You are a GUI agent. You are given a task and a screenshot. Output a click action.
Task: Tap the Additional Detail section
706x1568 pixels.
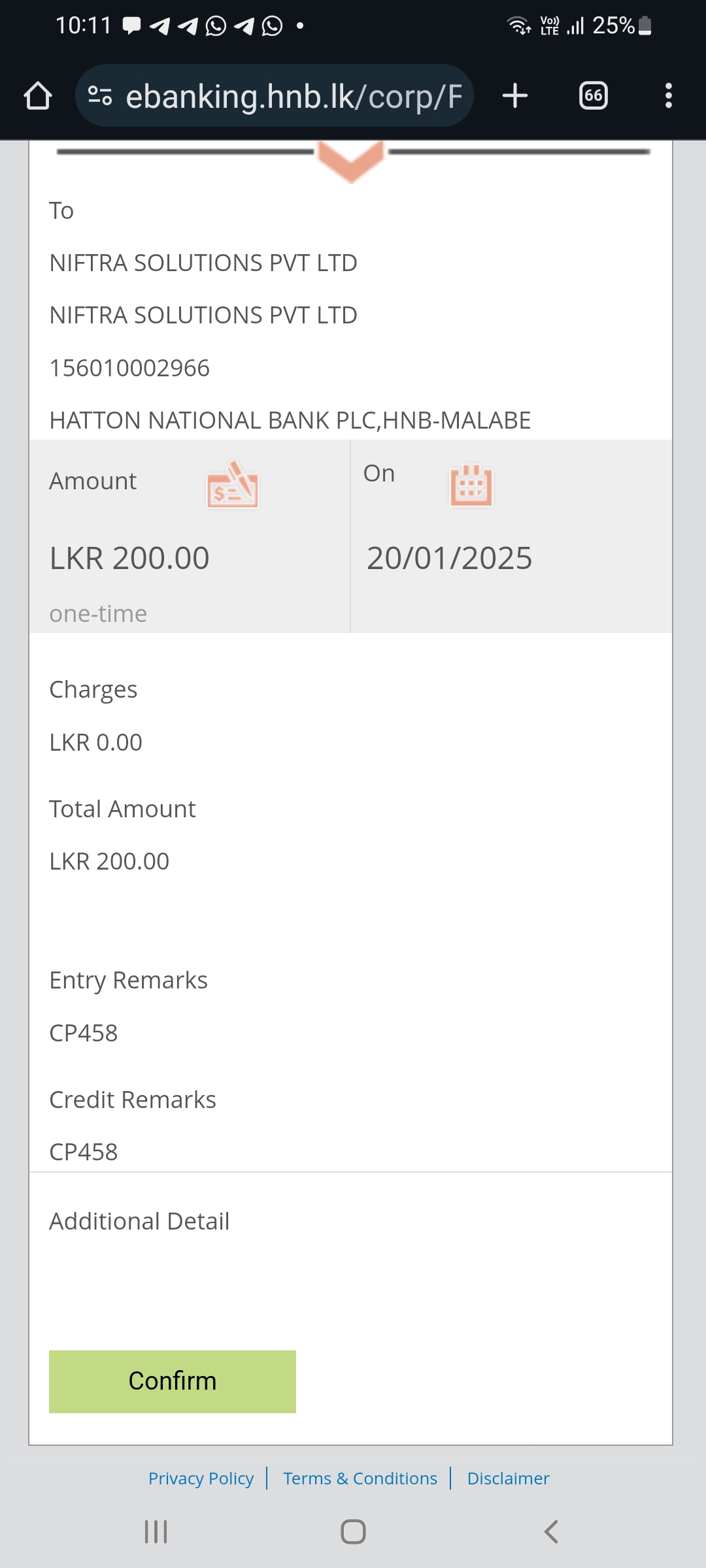139,1221
